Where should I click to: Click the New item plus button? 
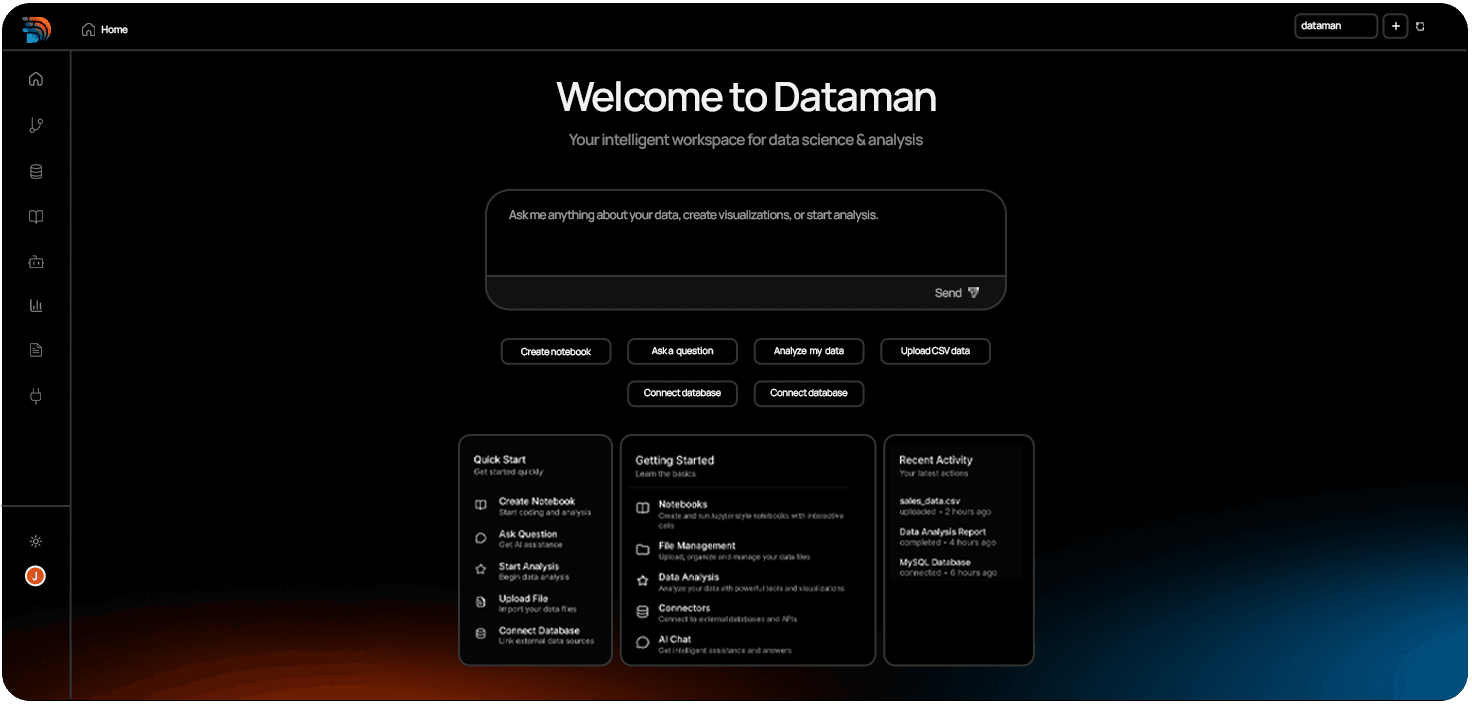pos(1396,25)
